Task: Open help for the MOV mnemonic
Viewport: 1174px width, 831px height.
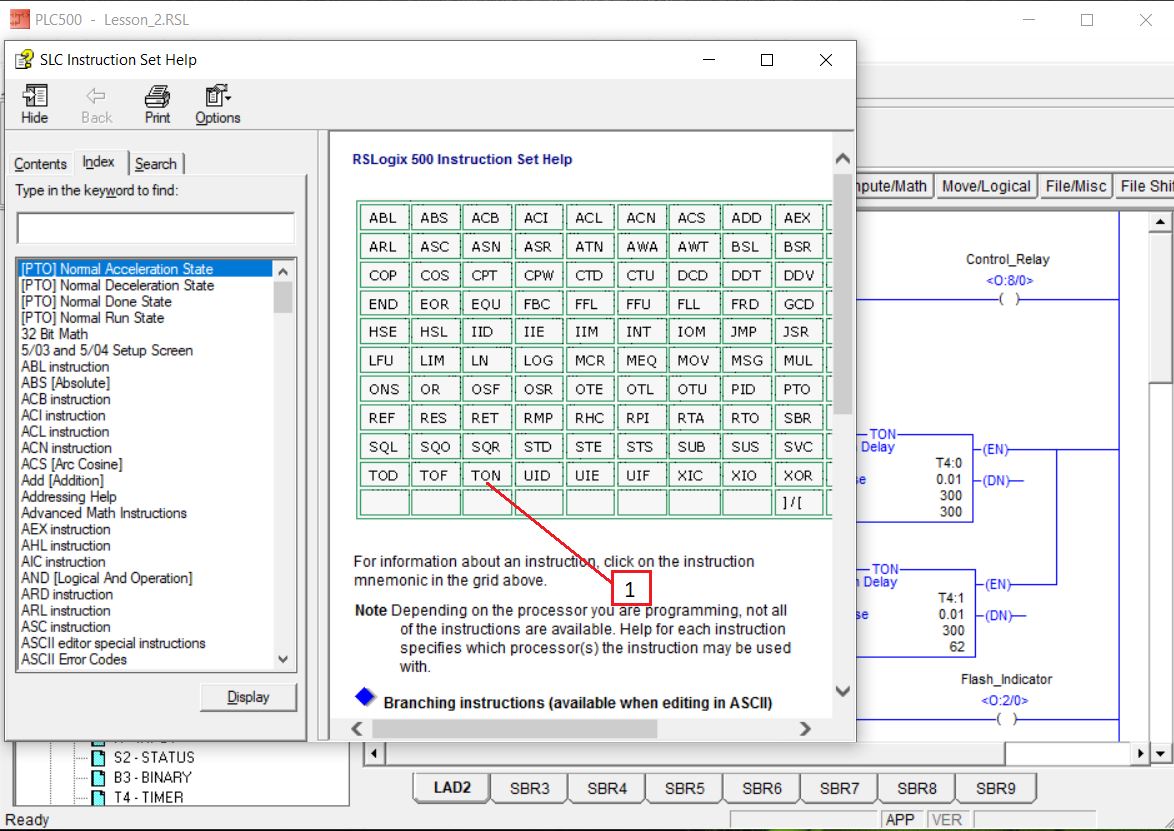Action: point(693,360)
